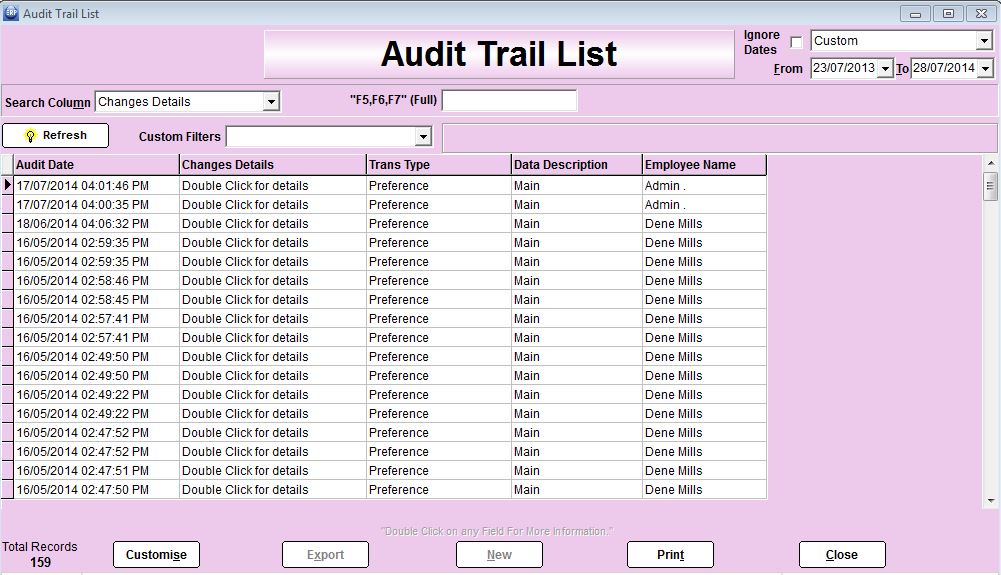This screenshot has width=1001, height=575.
Task: Click the Changes Details column header
Action: 273,165
